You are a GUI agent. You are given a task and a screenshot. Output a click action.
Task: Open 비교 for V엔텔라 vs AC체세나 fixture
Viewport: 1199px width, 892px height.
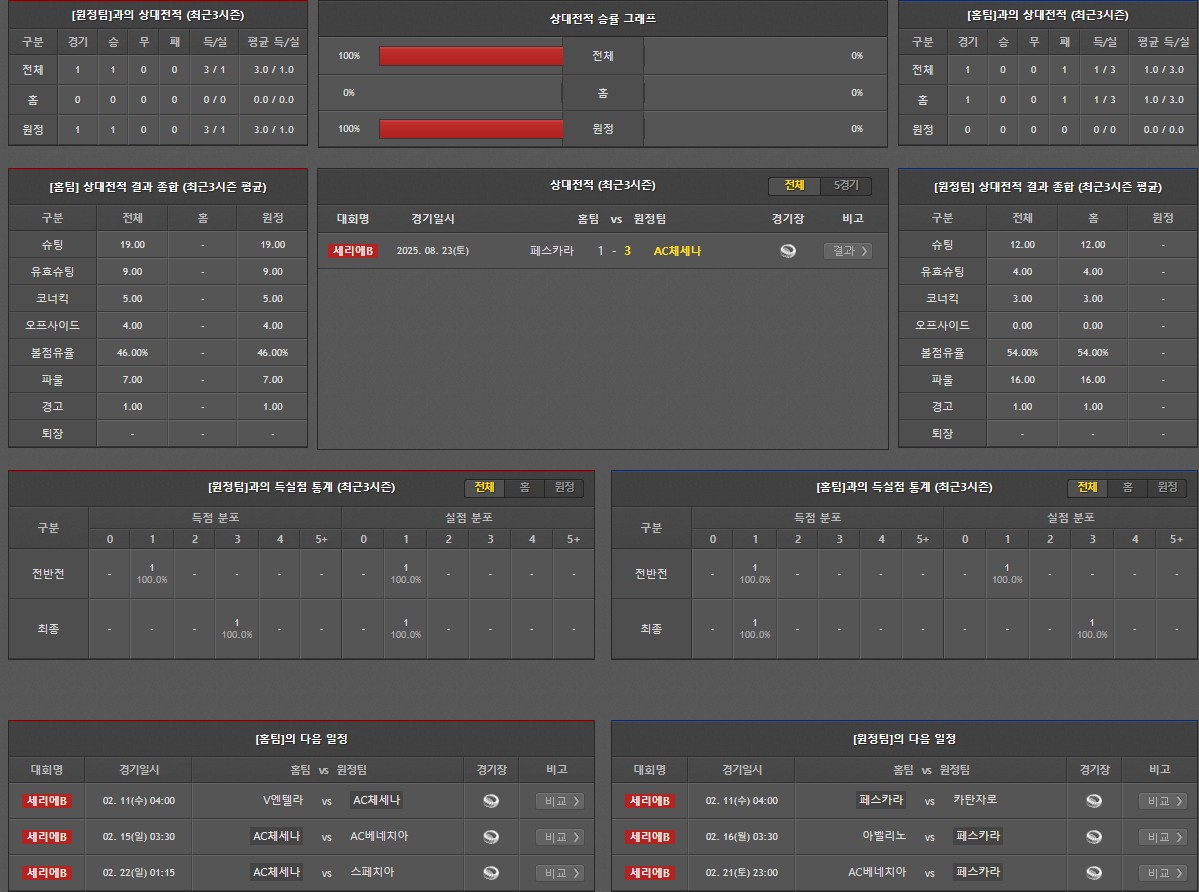pyautogui.click(x=559, y=801)
